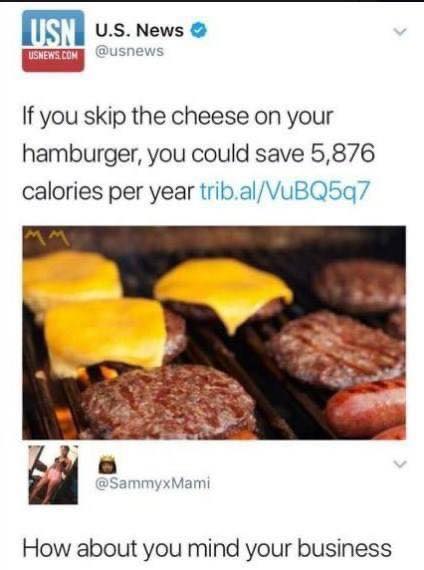Click the 'calories per year' tweet text
The image size is (424, 570).
coord(108,191)
